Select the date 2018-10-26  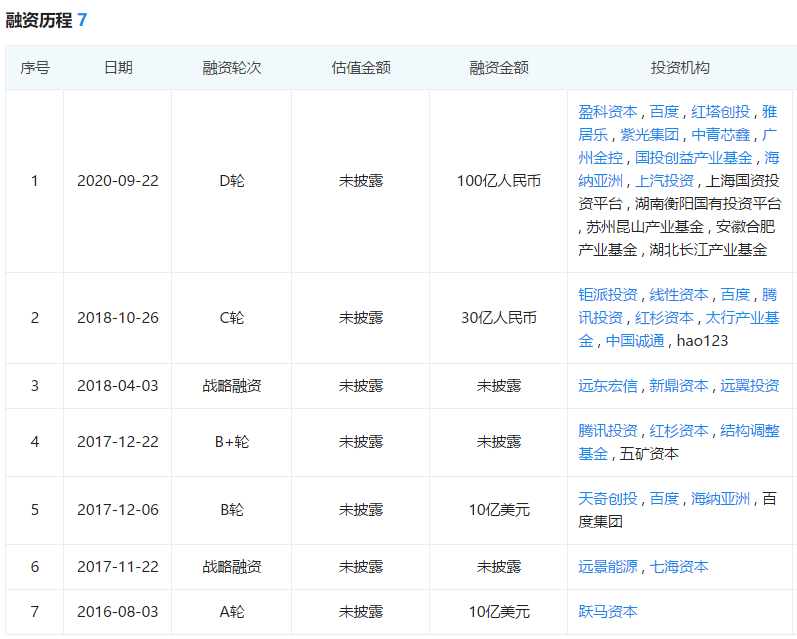click(x=118, y=318)
